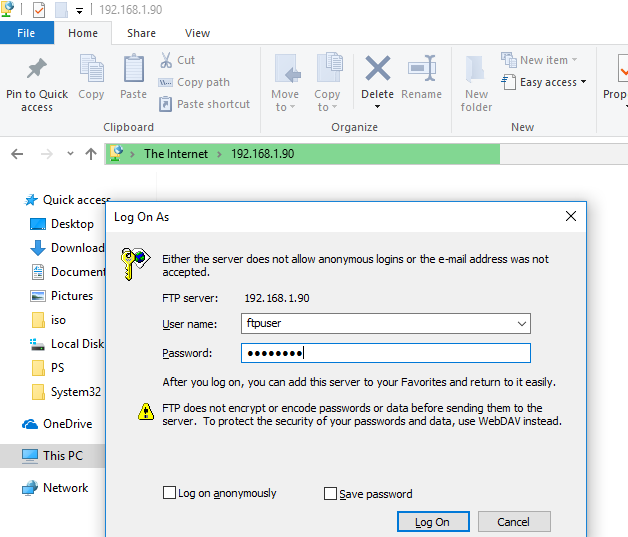Click the Paste clipboard icon

click(x=133, y=68)
